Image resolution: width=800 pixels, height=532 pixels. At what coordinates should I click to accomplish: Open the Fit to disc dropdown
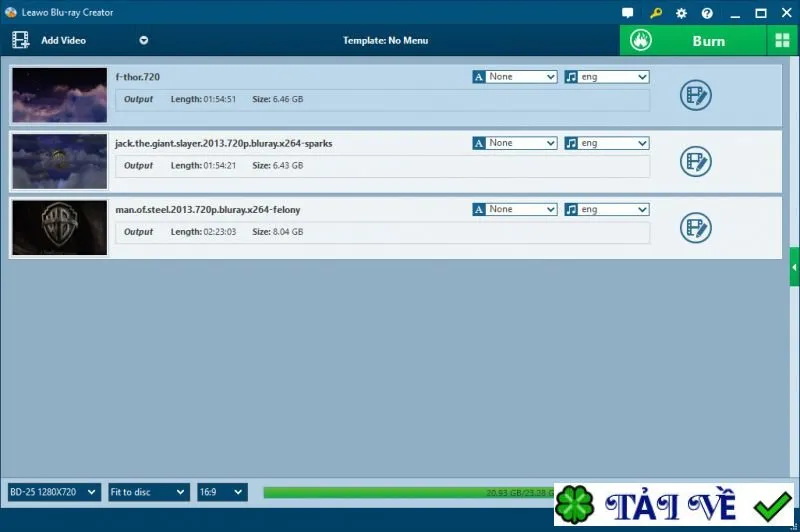[x=148, y=492]
